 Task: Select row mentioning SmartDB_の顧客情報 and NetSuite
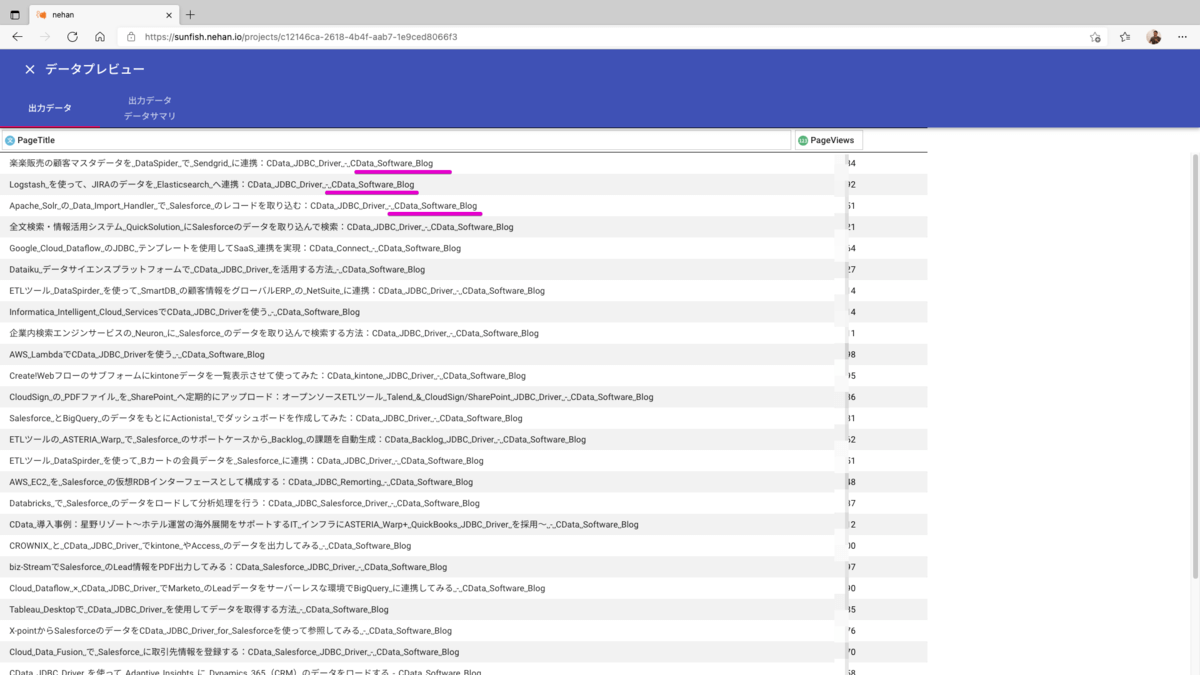click(464, 291)
